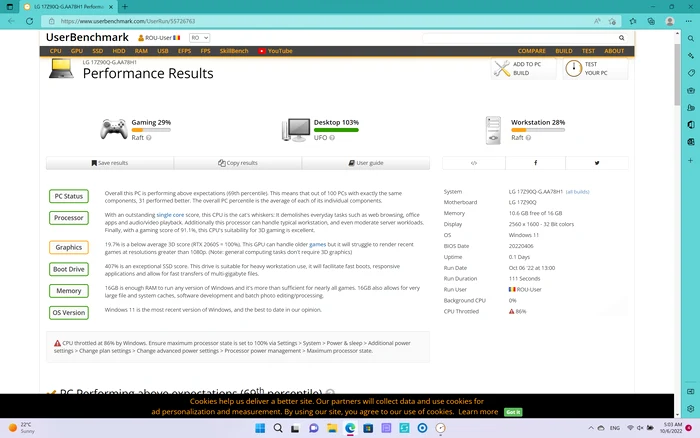Select the RAM nav item
Screen dimensions: 700x438
141,51
